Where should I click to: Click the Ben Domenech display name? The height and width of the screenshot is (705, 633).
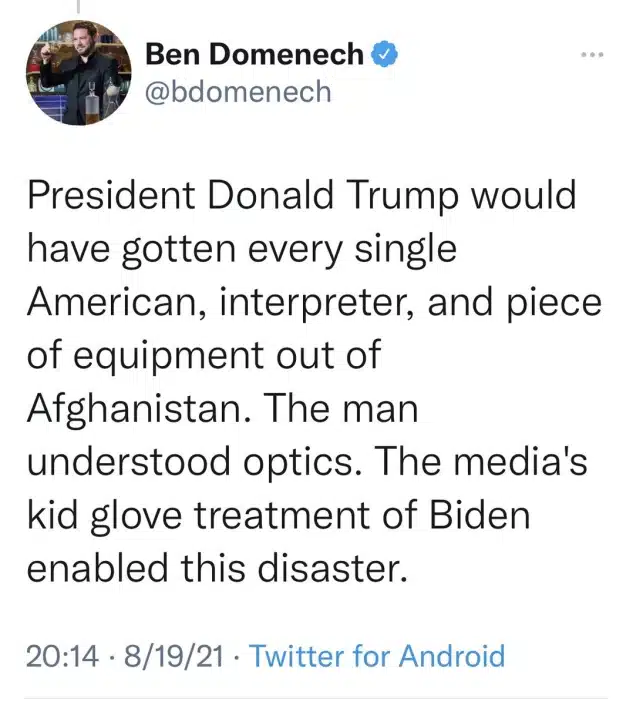(255, 54)
